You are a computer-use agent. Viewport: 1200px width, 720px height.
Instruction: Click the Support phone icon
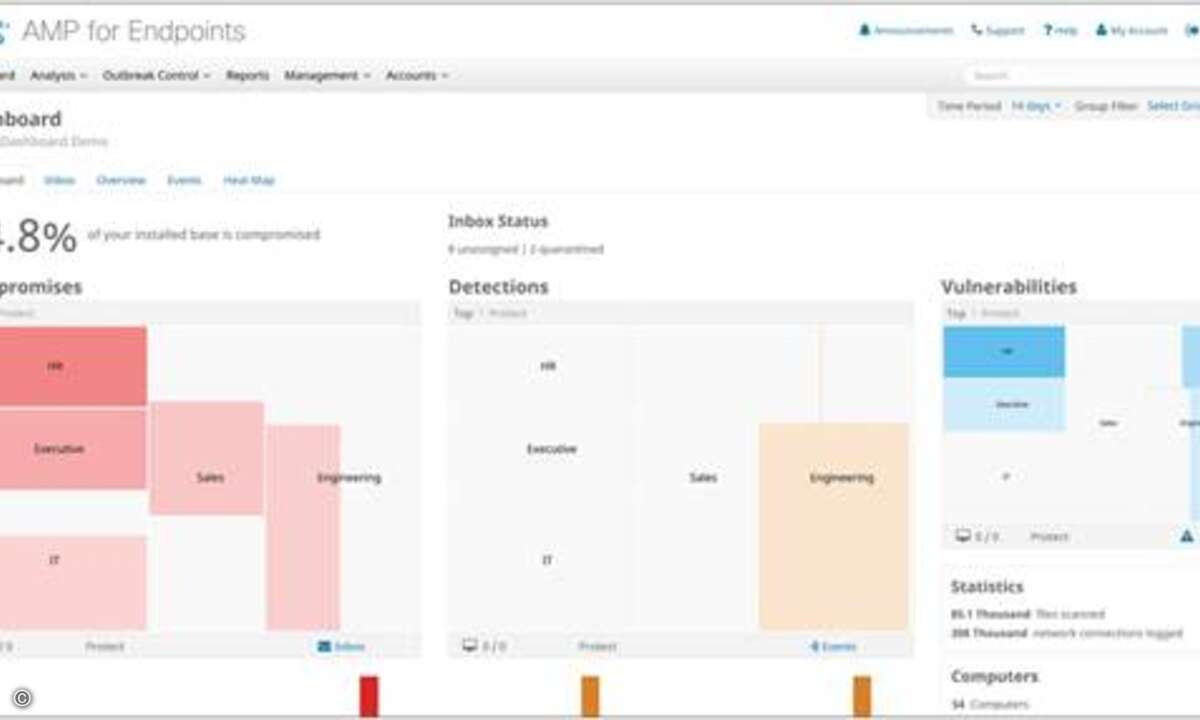coord(976,31)
